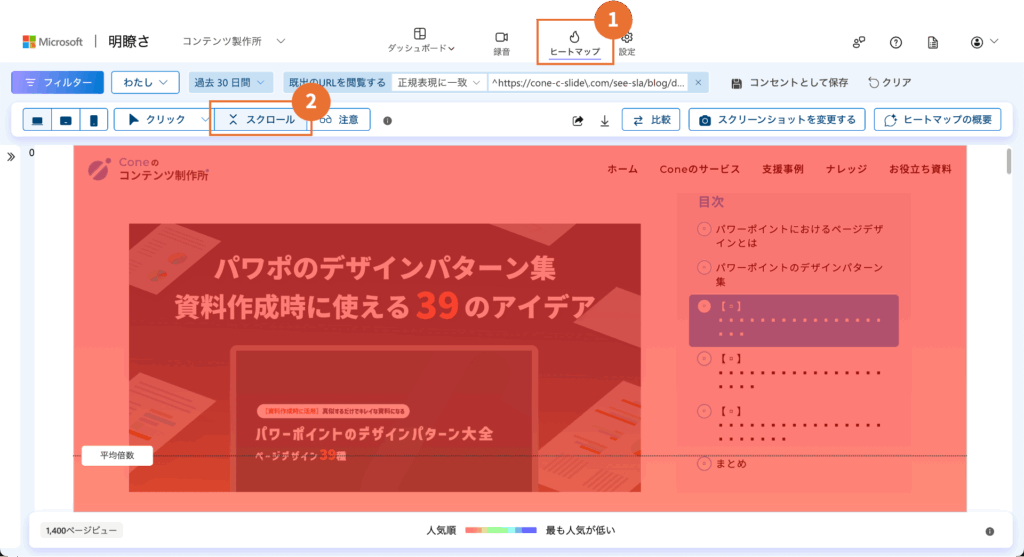Viewport: 1024px width, 557px height.
Task: Select the desktop device view icon
Action: click(x=37, y=120)
